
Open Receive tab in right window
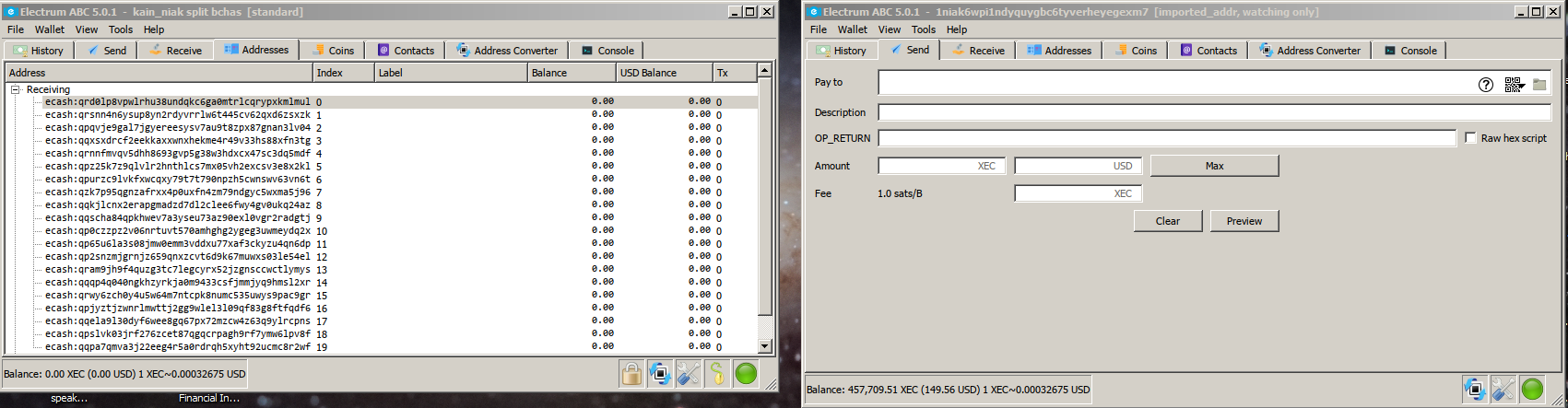pyautogui.click(x=977, y=51)
